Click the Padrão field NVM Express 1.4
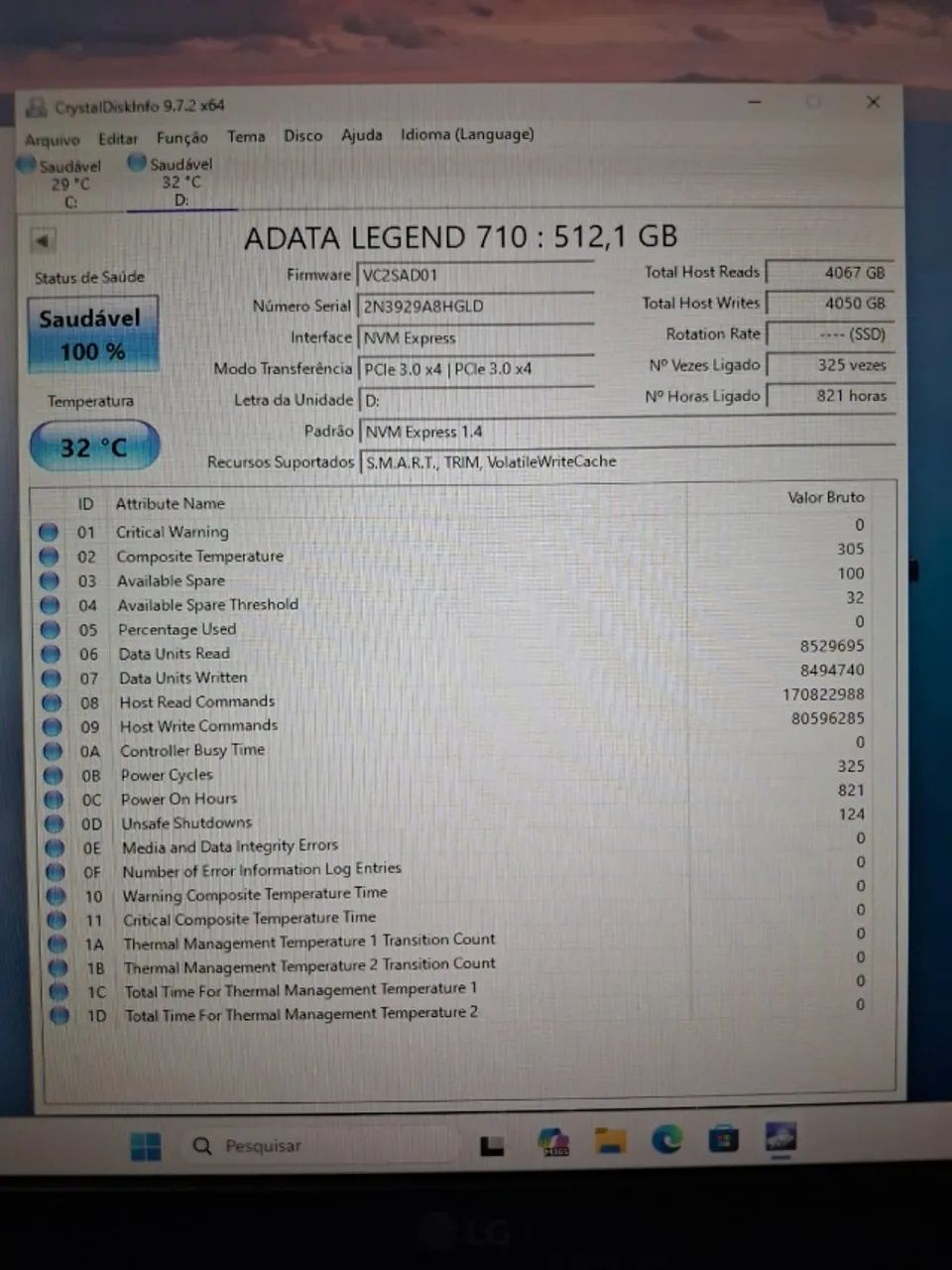 point(628,432)
